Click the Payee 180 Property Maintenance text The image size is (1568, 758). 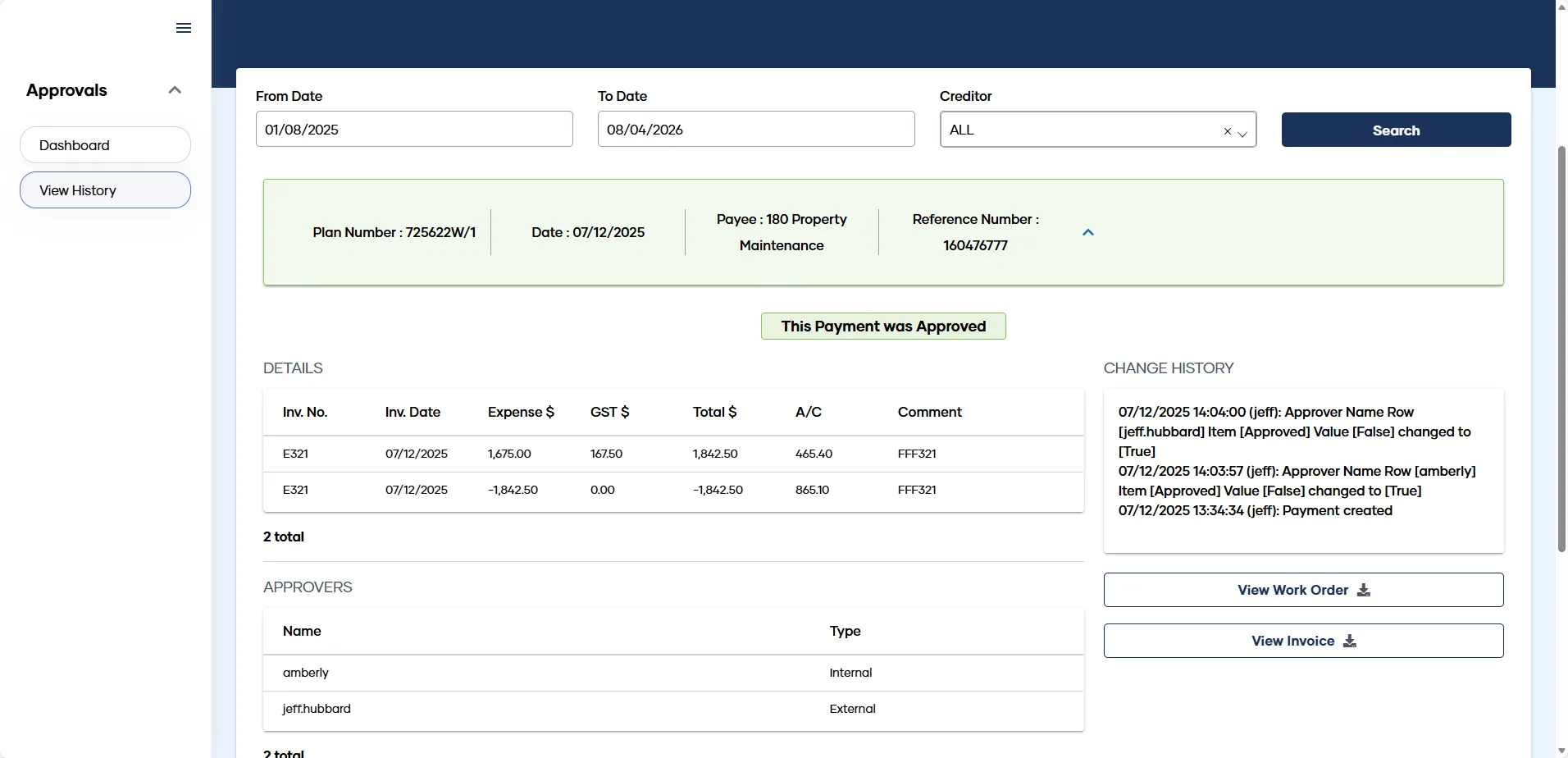pyautogui.click(x=782, y=232)
